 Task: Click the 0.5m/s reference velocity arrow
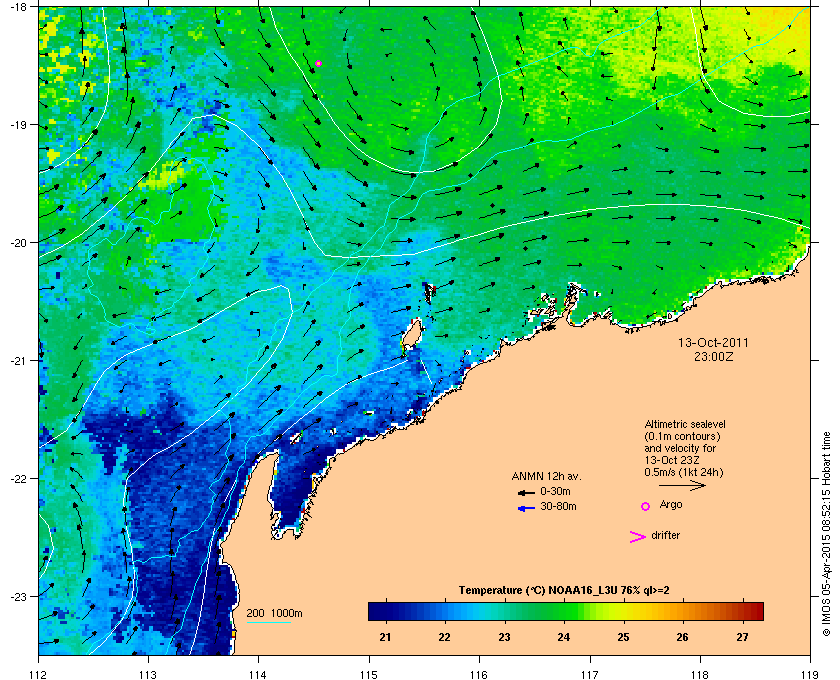tap(682, 486)
